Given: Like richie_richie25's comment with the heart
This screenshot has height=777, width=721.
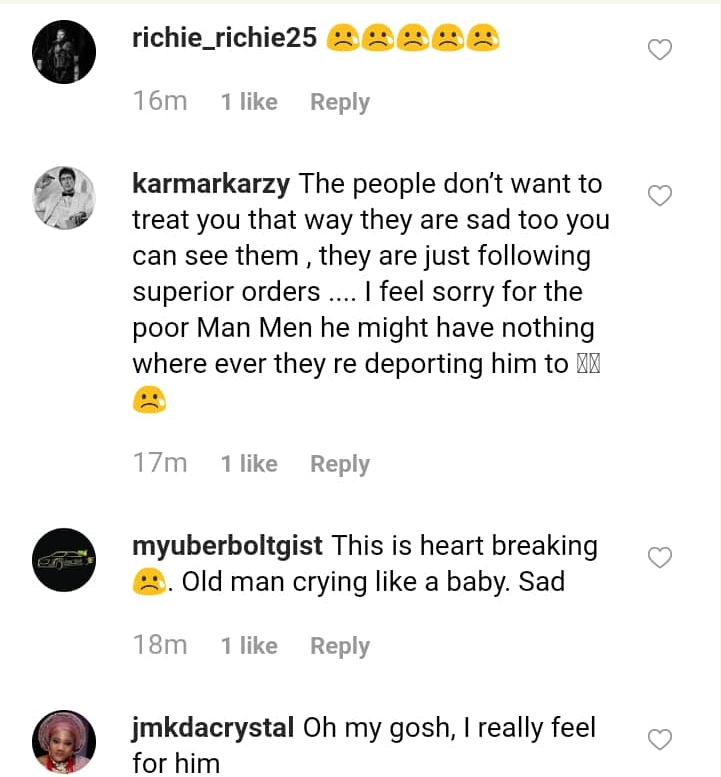Looking at the screenshot, I should [660, 49].
